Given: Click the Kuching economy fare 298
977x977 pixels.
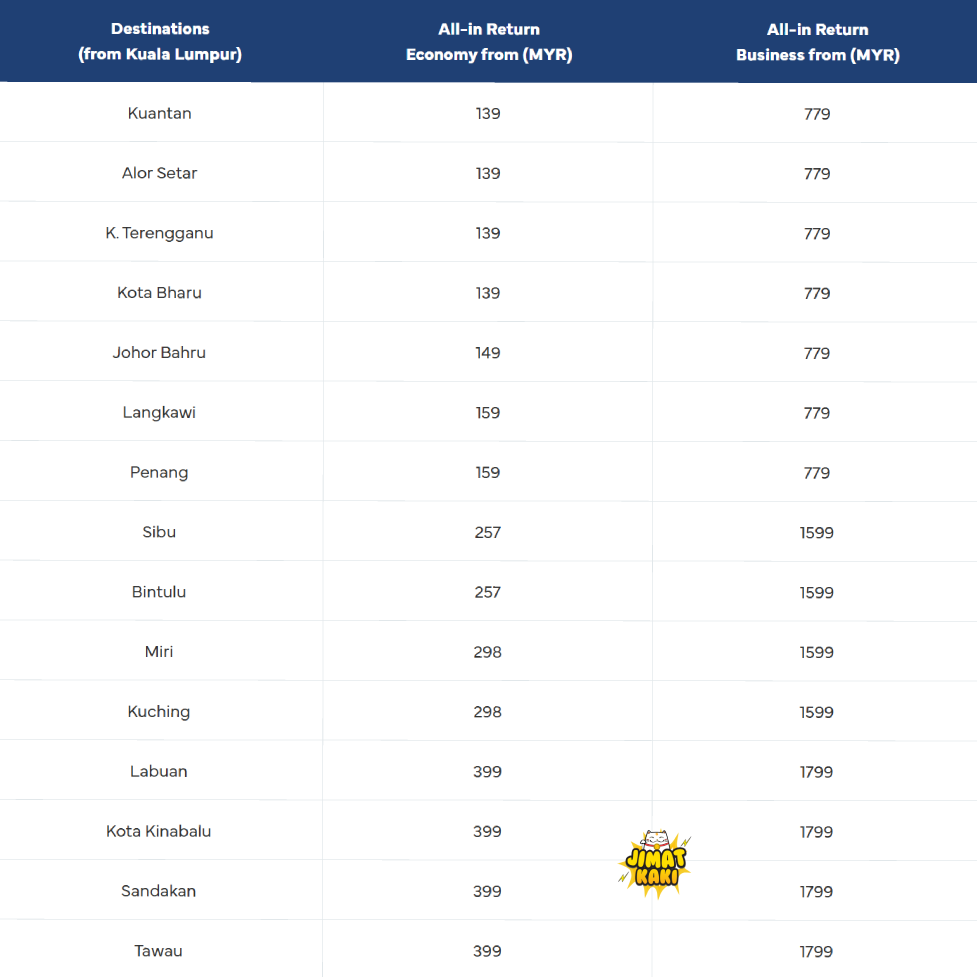Looking at the screenshot, I should click(x=488, y=712).
